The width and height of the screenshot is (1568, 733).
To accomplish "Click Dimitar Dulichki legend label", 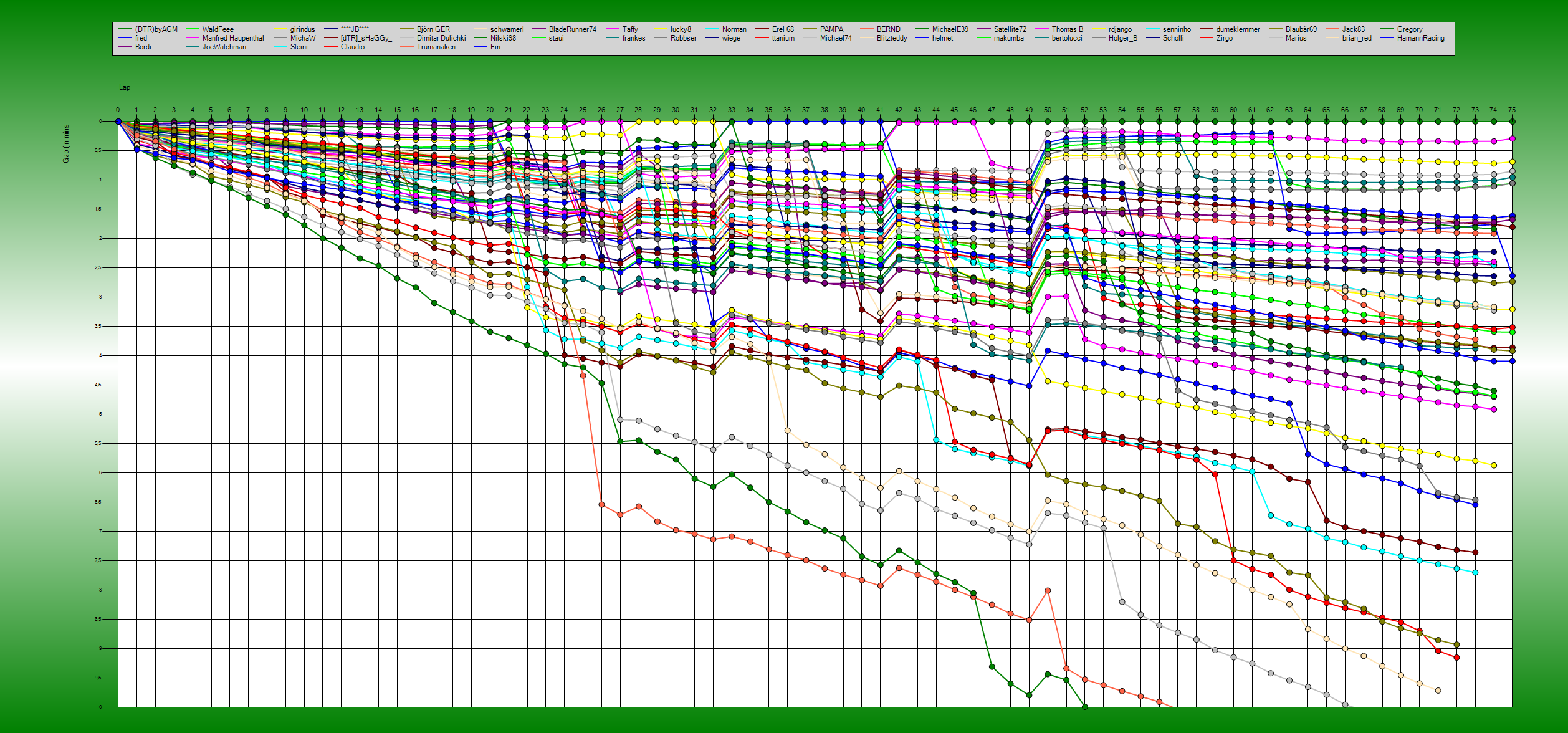I will (441, 38).
